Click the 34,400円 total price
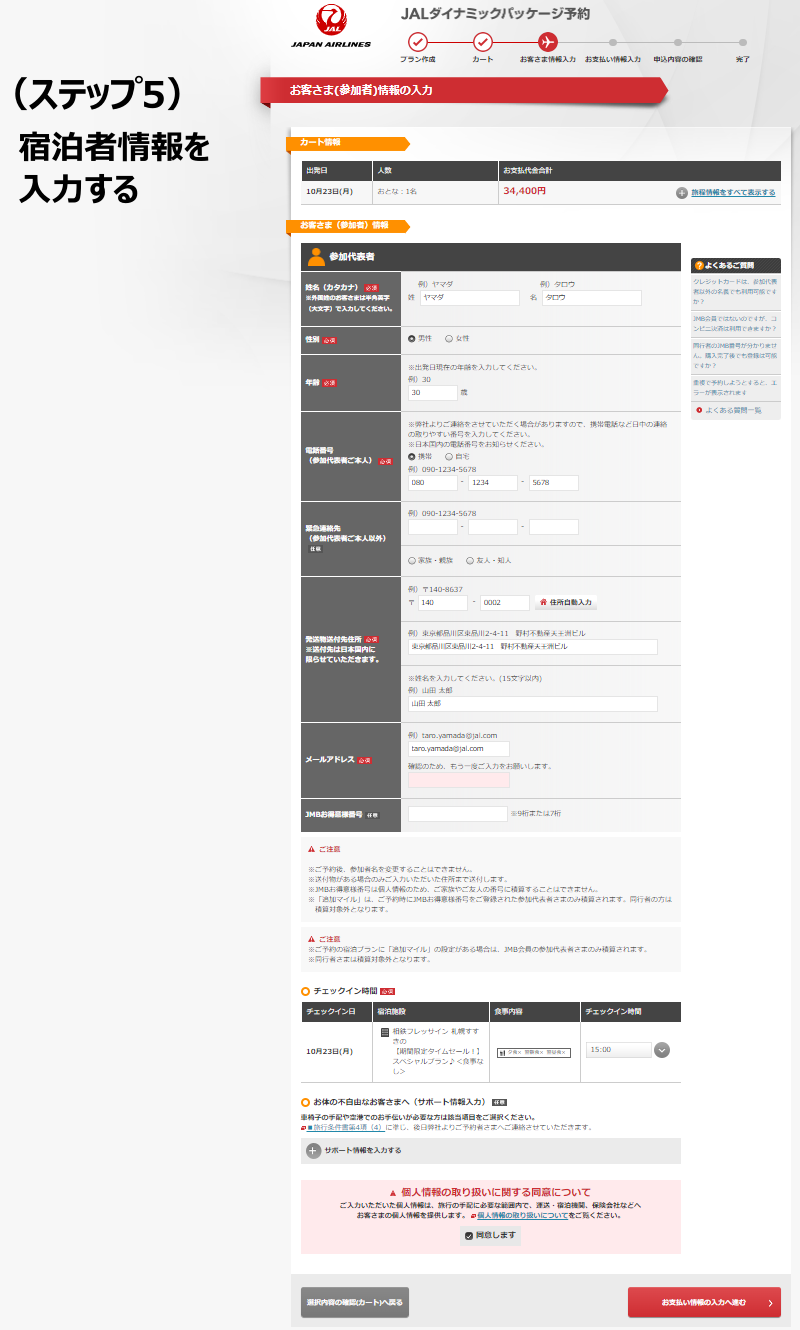Screen dimensions: 800x1330 pos(525,190)
